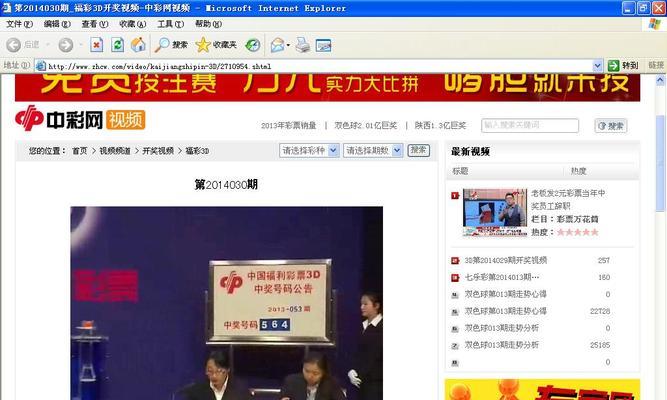The width and height of the screenshot is (667, 400).
Task: Click the video icon beside 七乐彩第2014013期
Action: coord(455,277)
